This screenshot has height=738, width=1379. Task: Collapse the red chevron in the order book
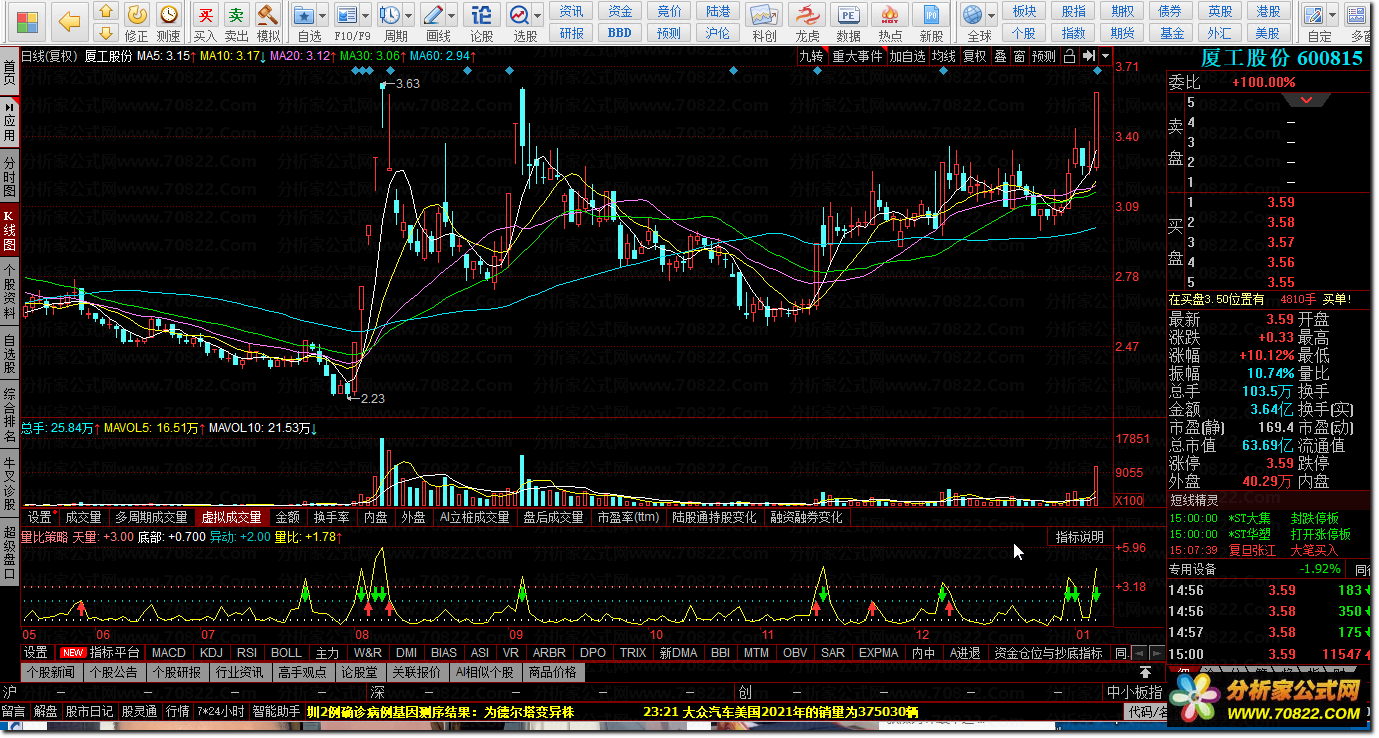(x=1306, y=100)
